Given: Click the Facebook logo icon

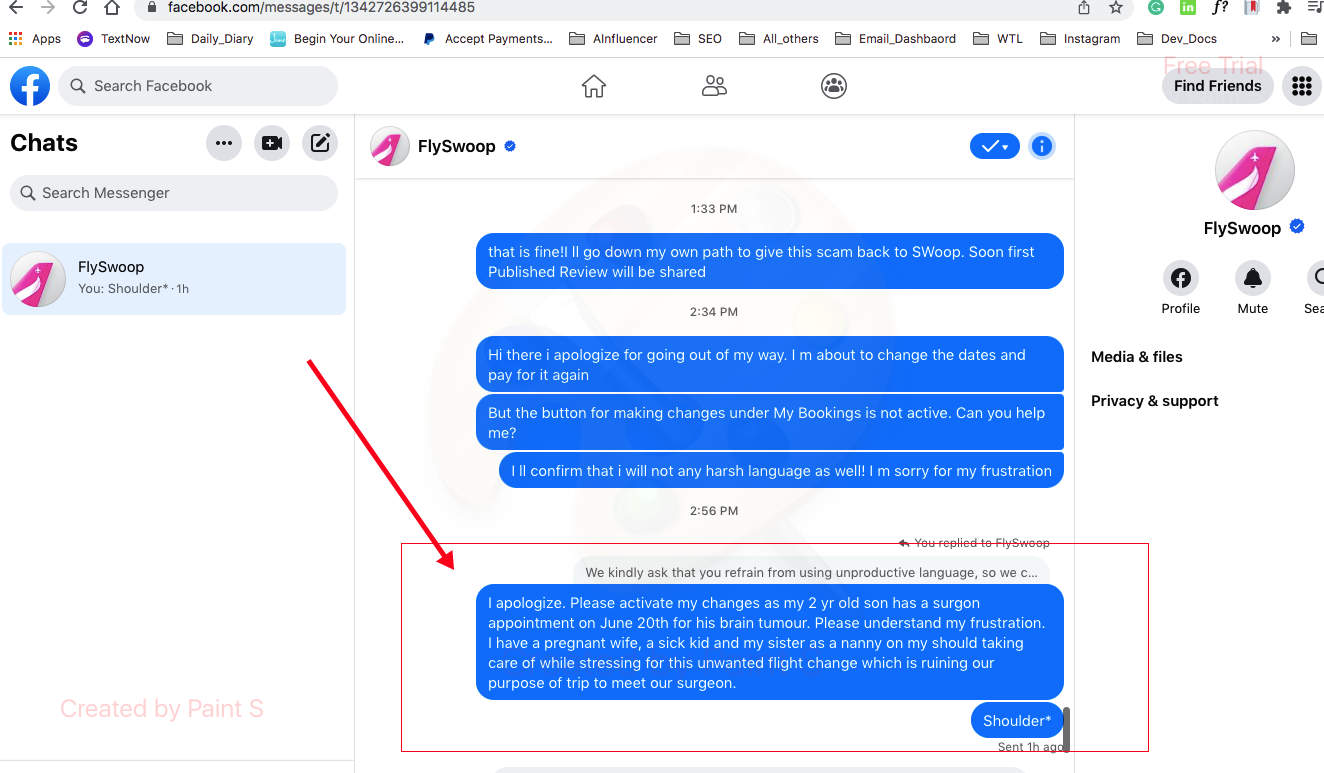Looking at the screenshot, I should click(x=30, y=86).
